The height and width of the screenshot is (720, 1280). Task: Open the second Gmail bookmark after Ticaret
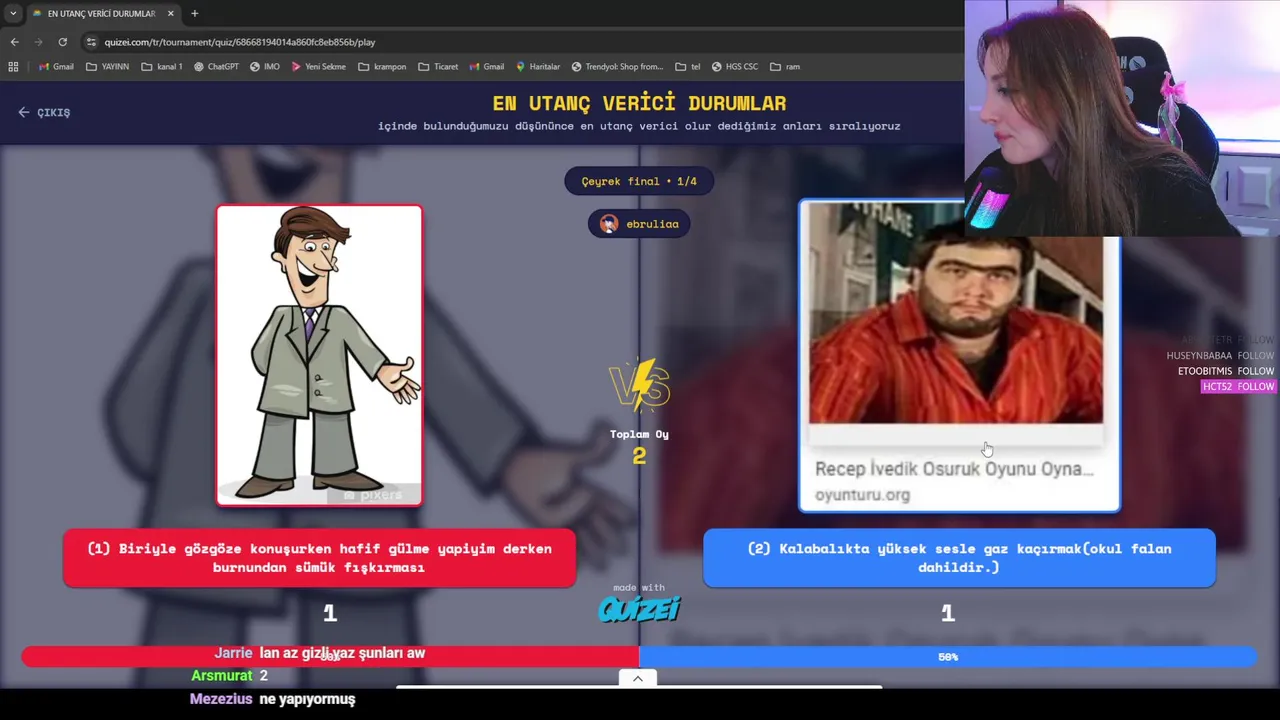487,67
